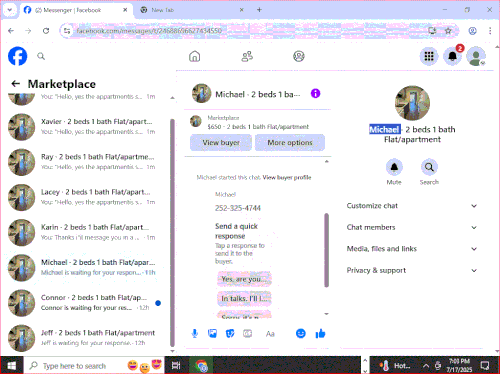Expand Media, files and links section
This screenshot has height=374, width=500.
pyautogui.click(x=412, y=249)
